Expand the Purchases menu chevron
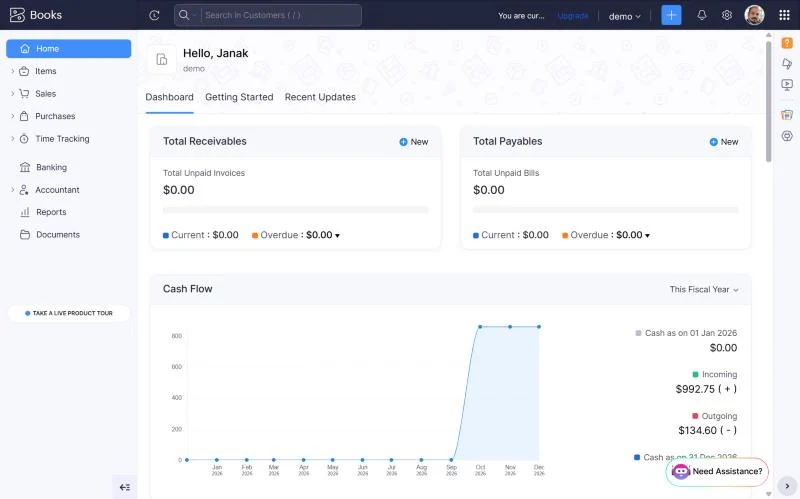 (x=12, y=116)
